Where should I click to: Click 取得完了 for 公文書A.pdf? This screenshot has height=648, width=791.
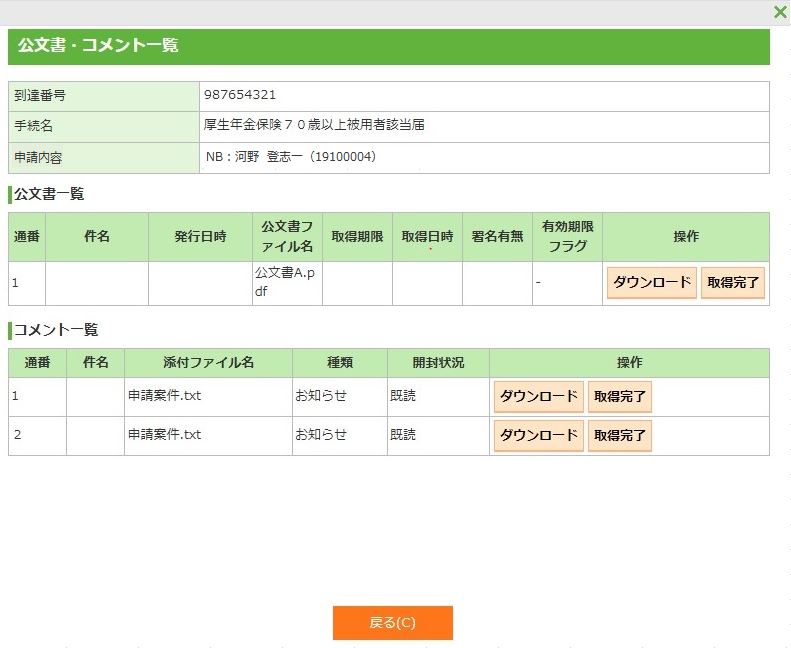(x=733, y=283)
